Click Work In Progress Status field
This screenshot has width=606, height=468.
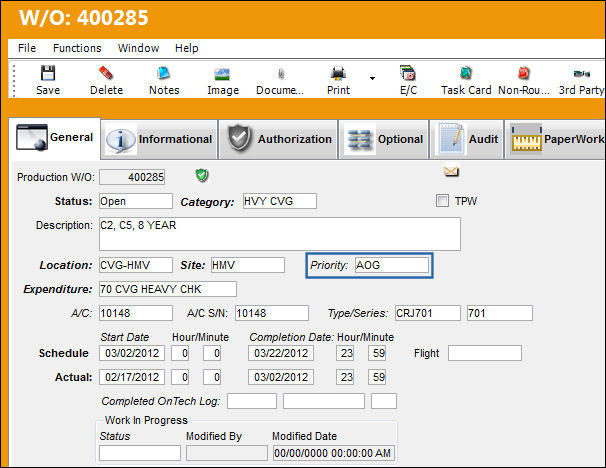click(140, 453)
